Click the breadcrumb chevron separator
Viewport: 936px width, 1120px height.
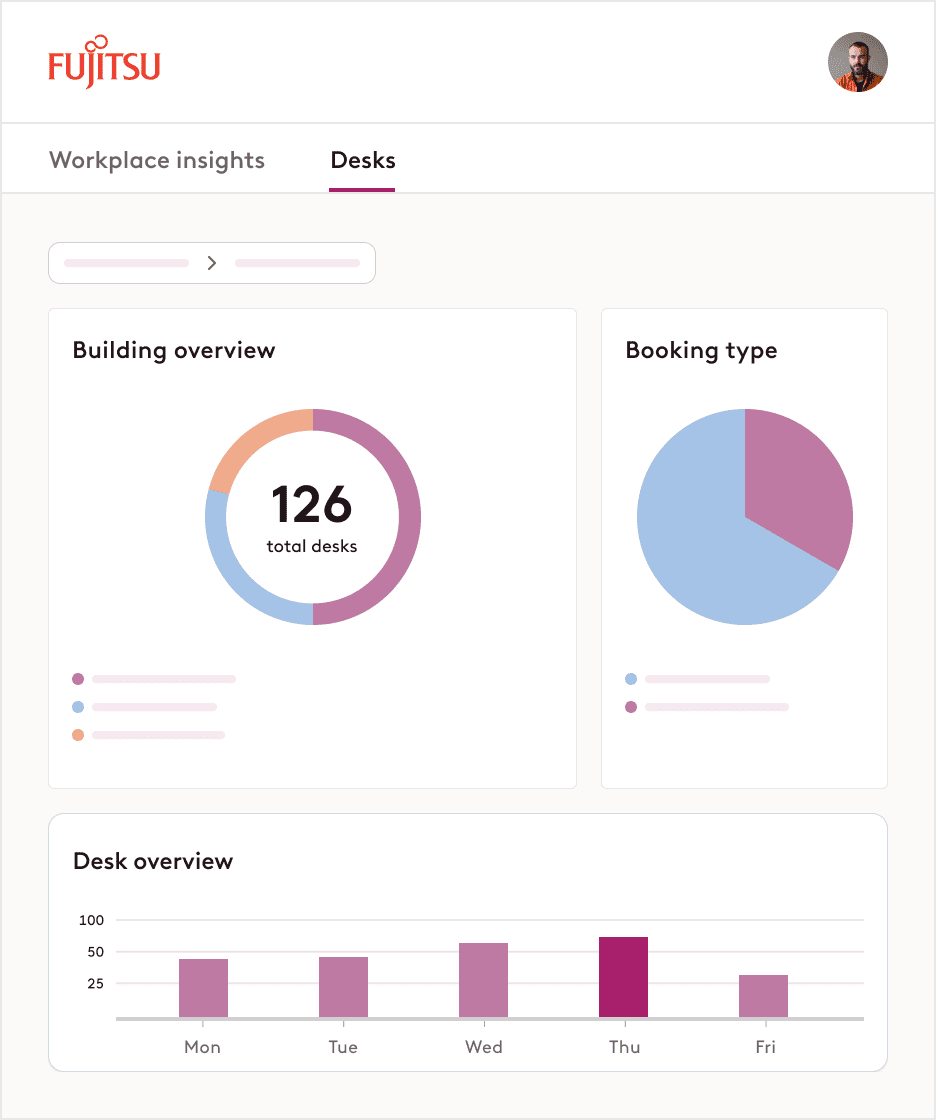211,263
